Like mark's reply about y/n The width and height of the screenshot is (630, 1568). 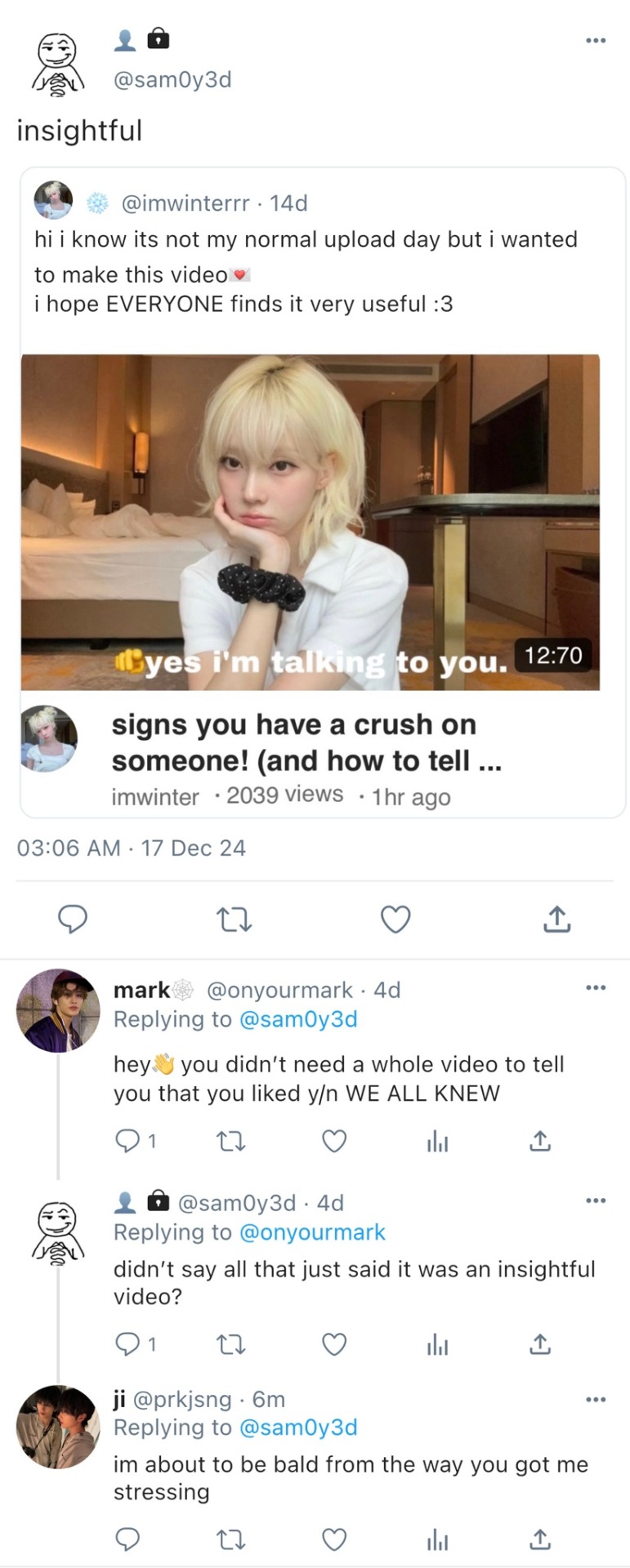(334, 1141)
